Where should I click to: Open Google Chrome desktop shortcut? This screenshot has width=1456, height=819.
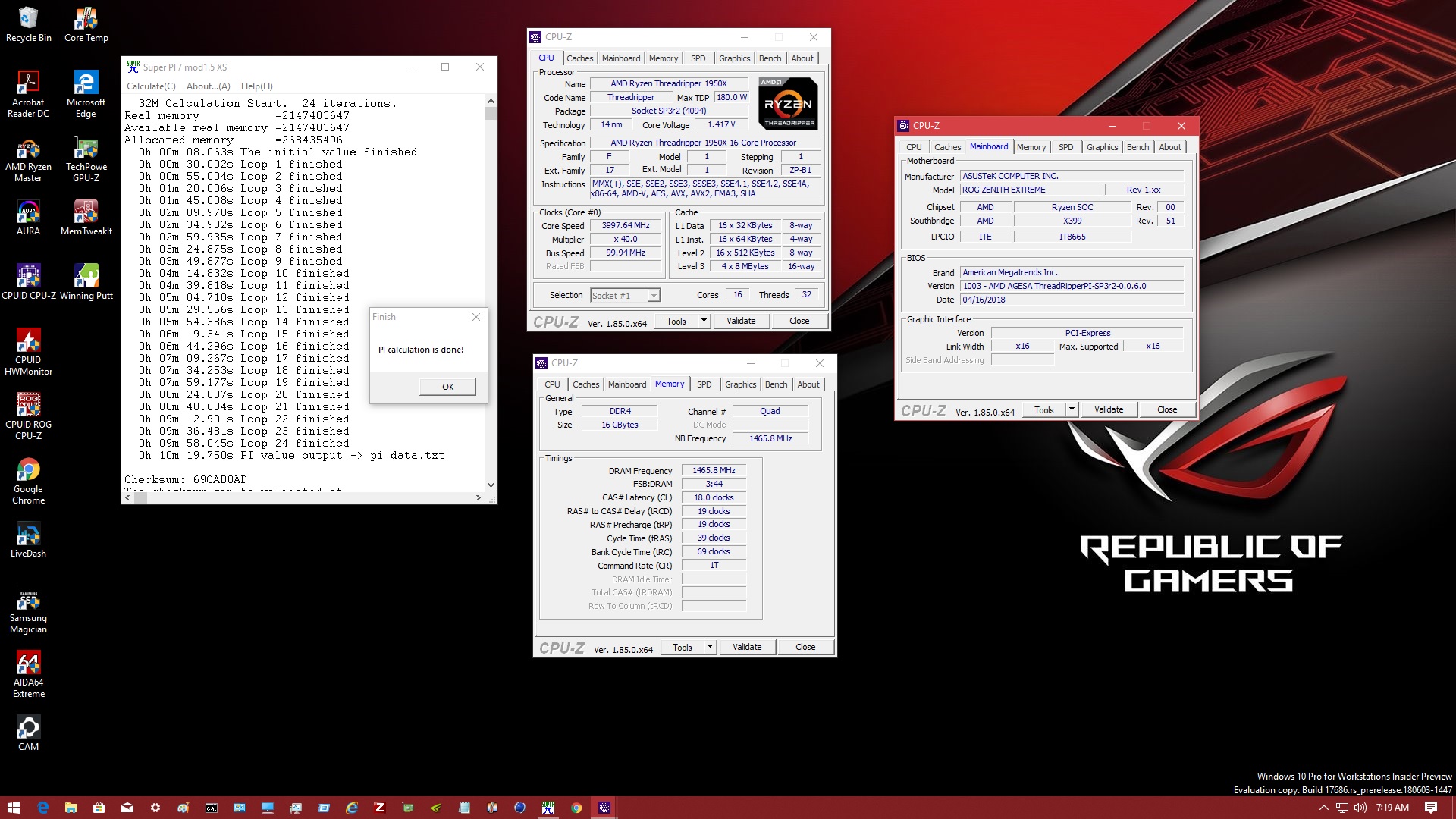click(28, 481)
